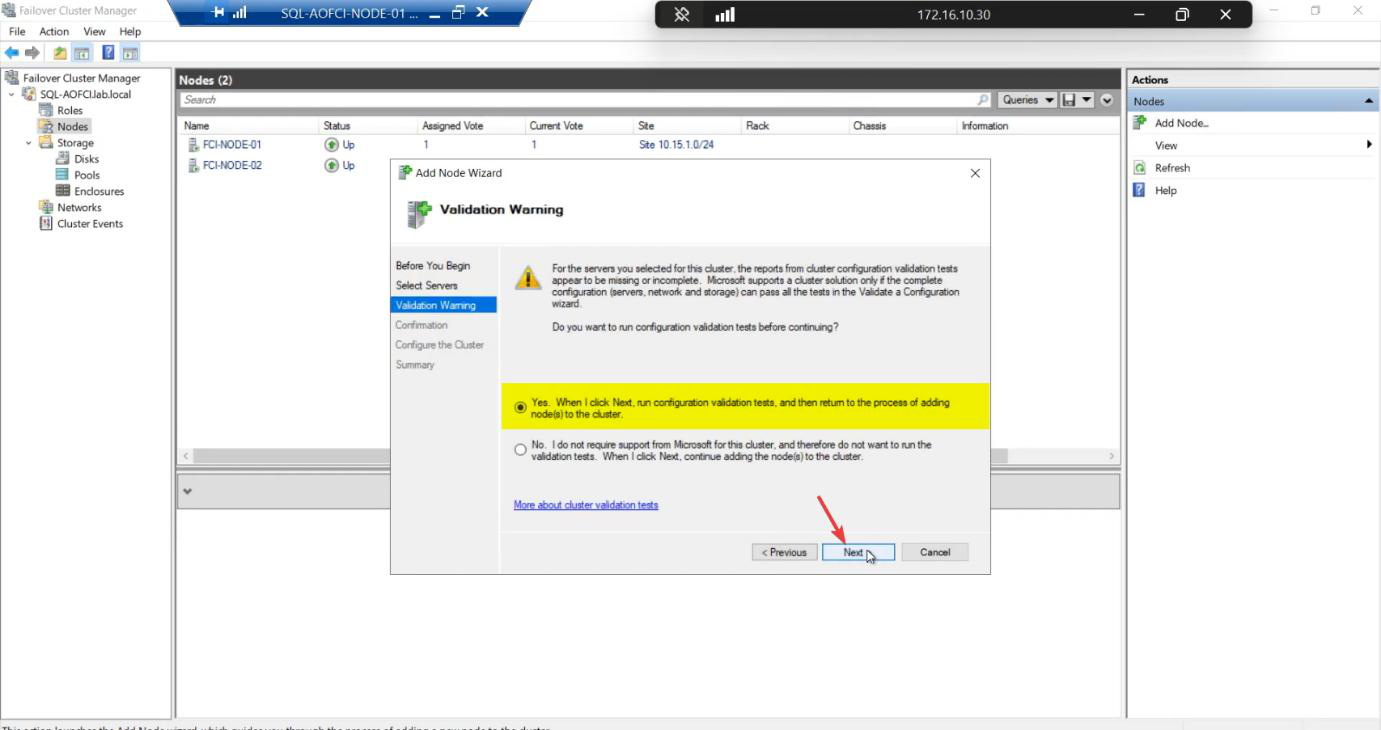1381x730 pixels.
Task: Select the Roles item in the tree
Action: 70,110
